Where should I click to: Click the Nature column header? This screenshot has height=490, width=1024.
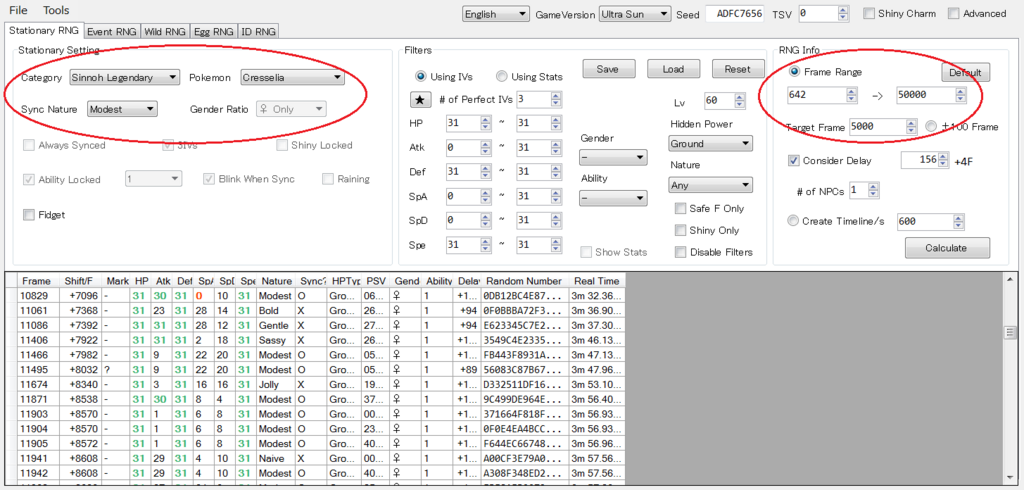tap(276, 281)
